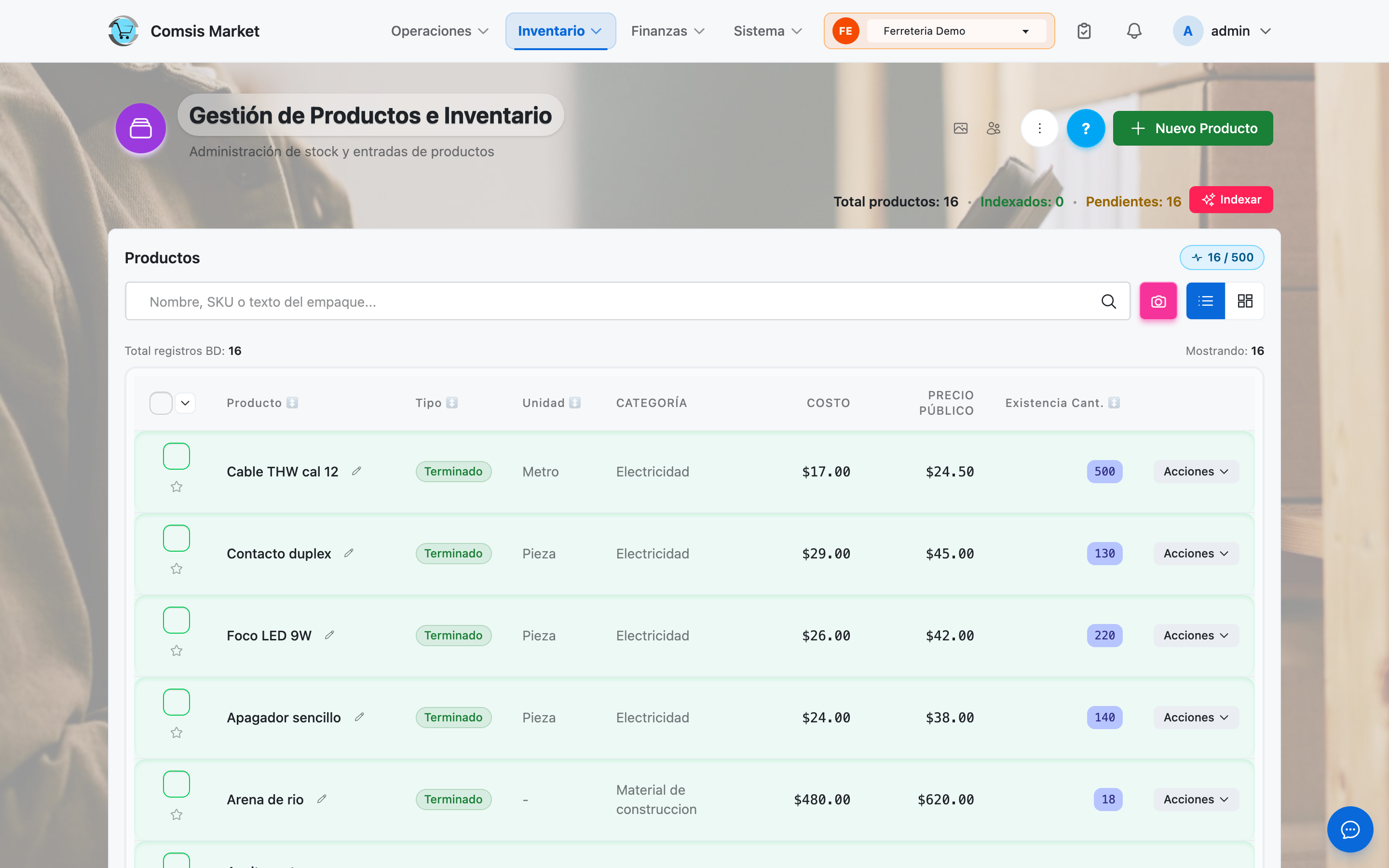Select the Cable THW cal 12 row checkbox
Screen dimensions: 1389x868
(177, 456)
